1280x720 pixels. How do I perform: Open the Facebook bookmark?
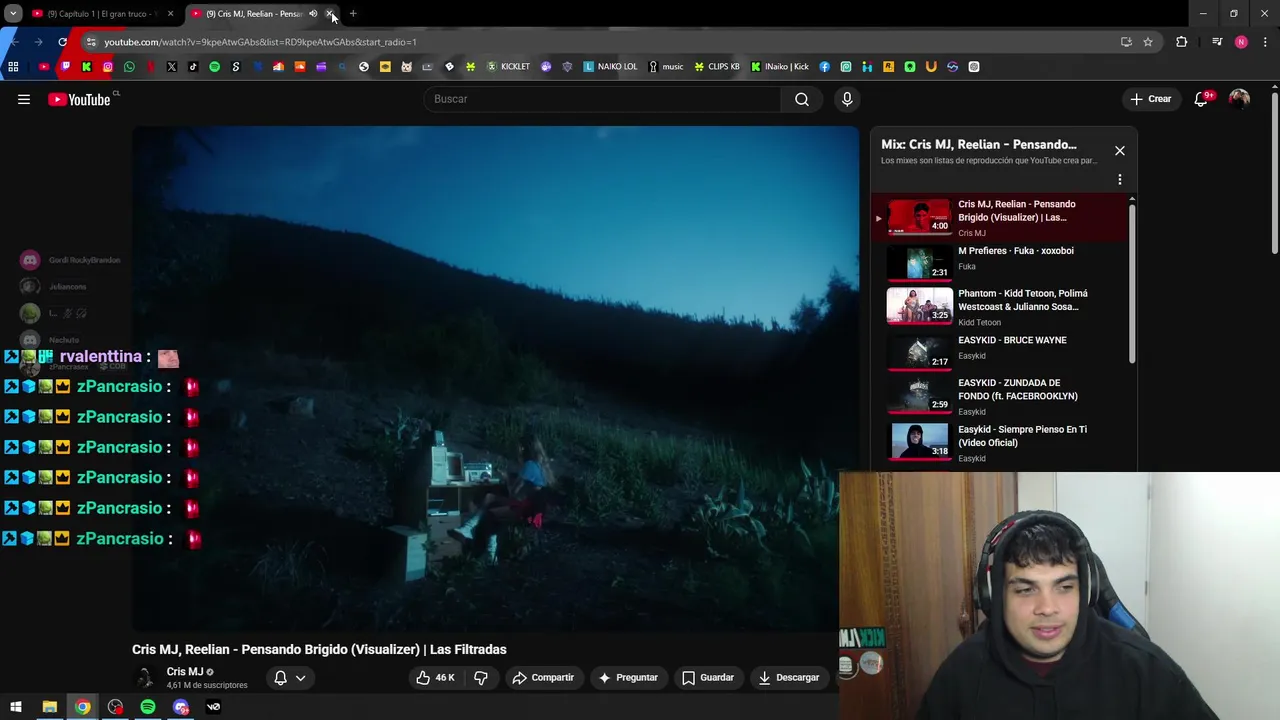[825, 67]
